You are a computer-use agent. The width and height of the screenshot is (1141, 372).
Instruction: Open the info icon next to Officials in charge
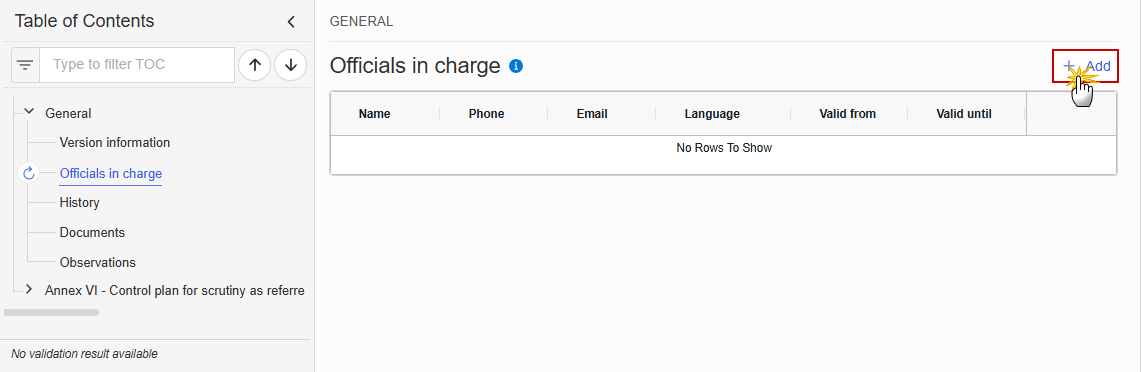(516, 66)
